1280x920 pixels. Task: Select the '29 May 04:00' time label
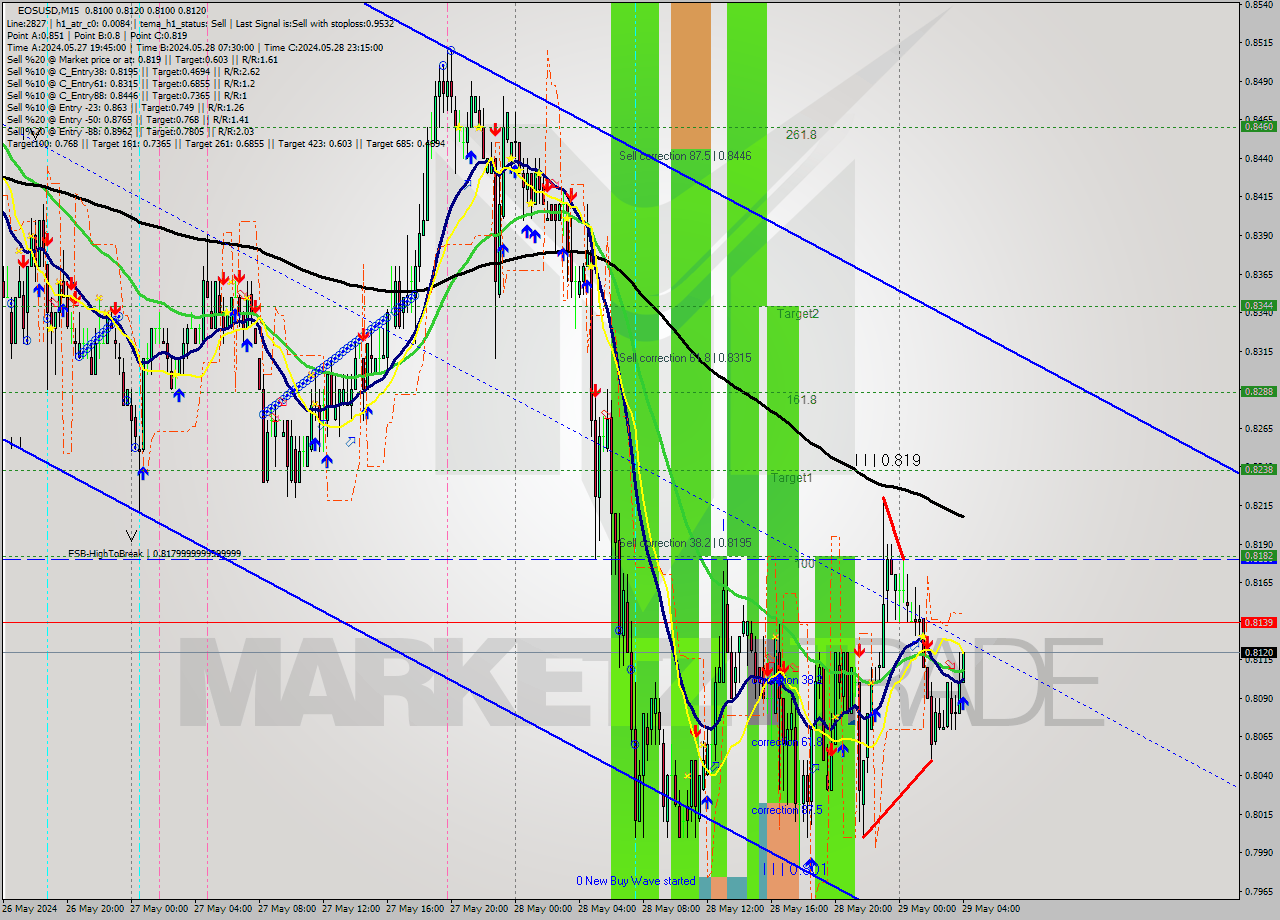click(x=993, y=909)
